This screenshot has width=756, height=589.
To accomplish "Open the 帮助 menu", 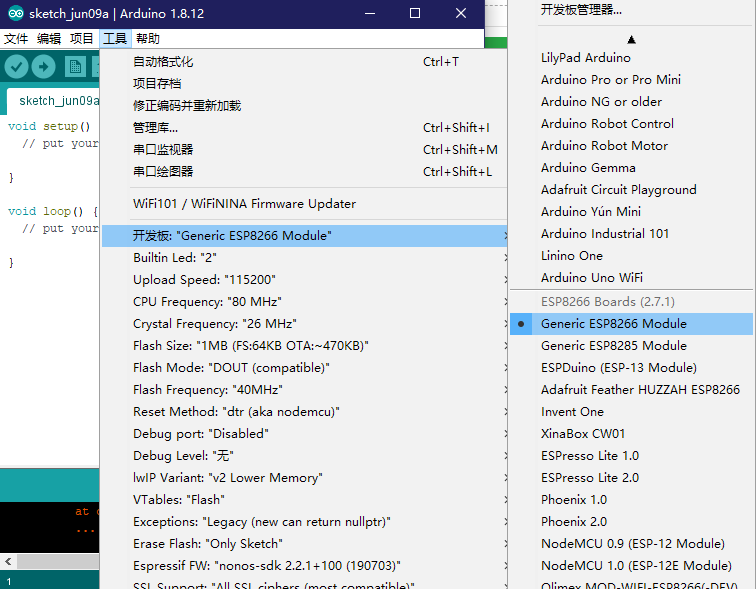I will pyautogui.click(x=147, y=39).
